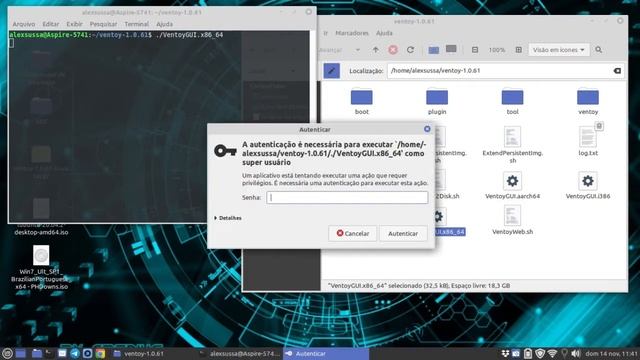Viewport: 640px width, 360px height.
Task: Toggle the location edit pencil button
Action: 331,71
